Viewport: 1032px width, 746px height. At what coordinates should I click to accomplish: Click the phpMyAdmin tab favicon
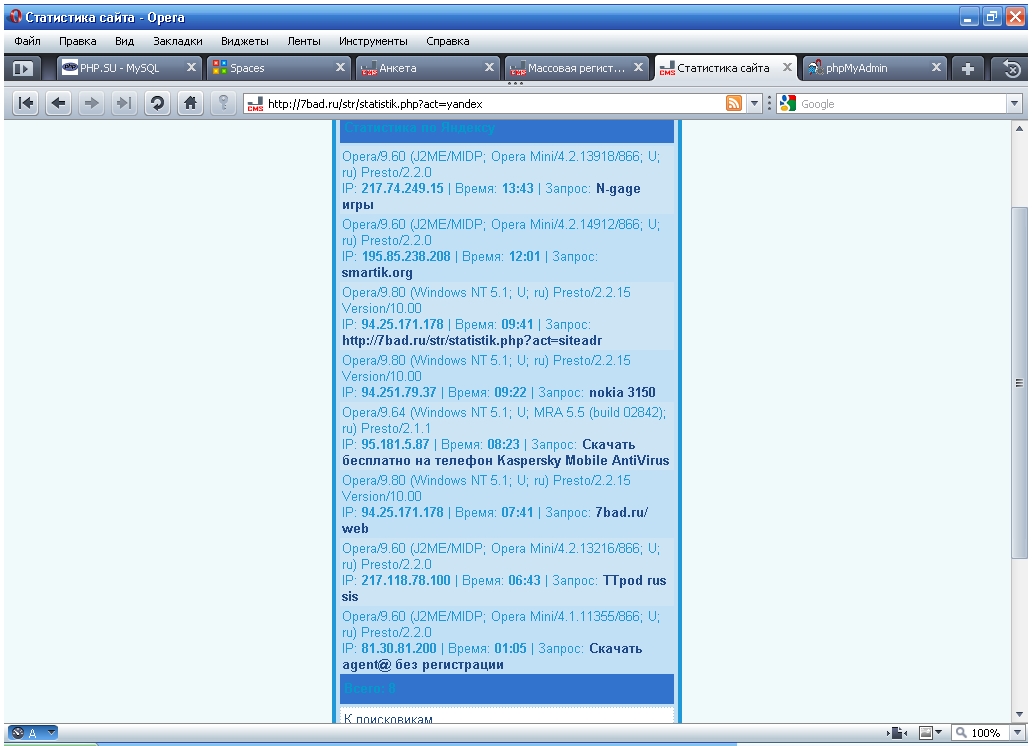click(x=815, y=67)
